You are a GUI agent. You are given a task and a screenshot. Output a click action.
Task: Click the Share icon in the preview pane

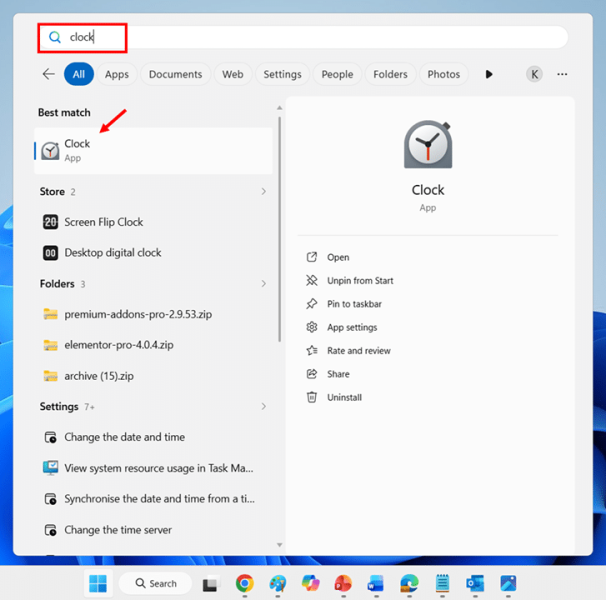point(312,374)
